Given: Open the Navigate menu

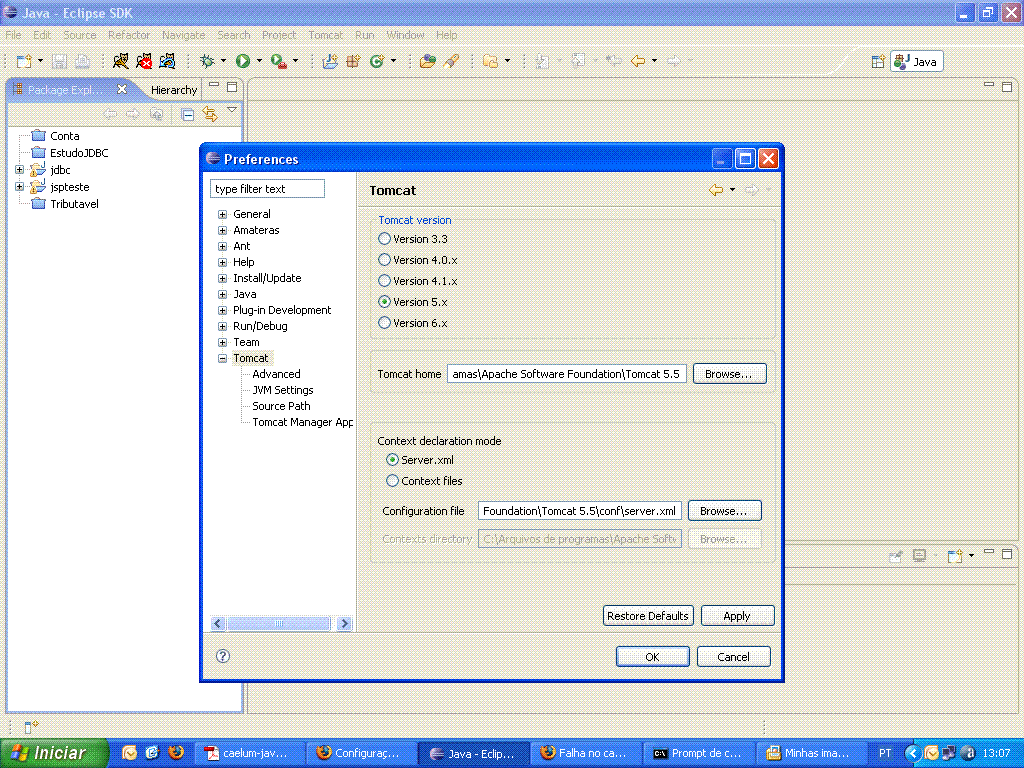Looking at the screenshot, I should coord(184,35).
